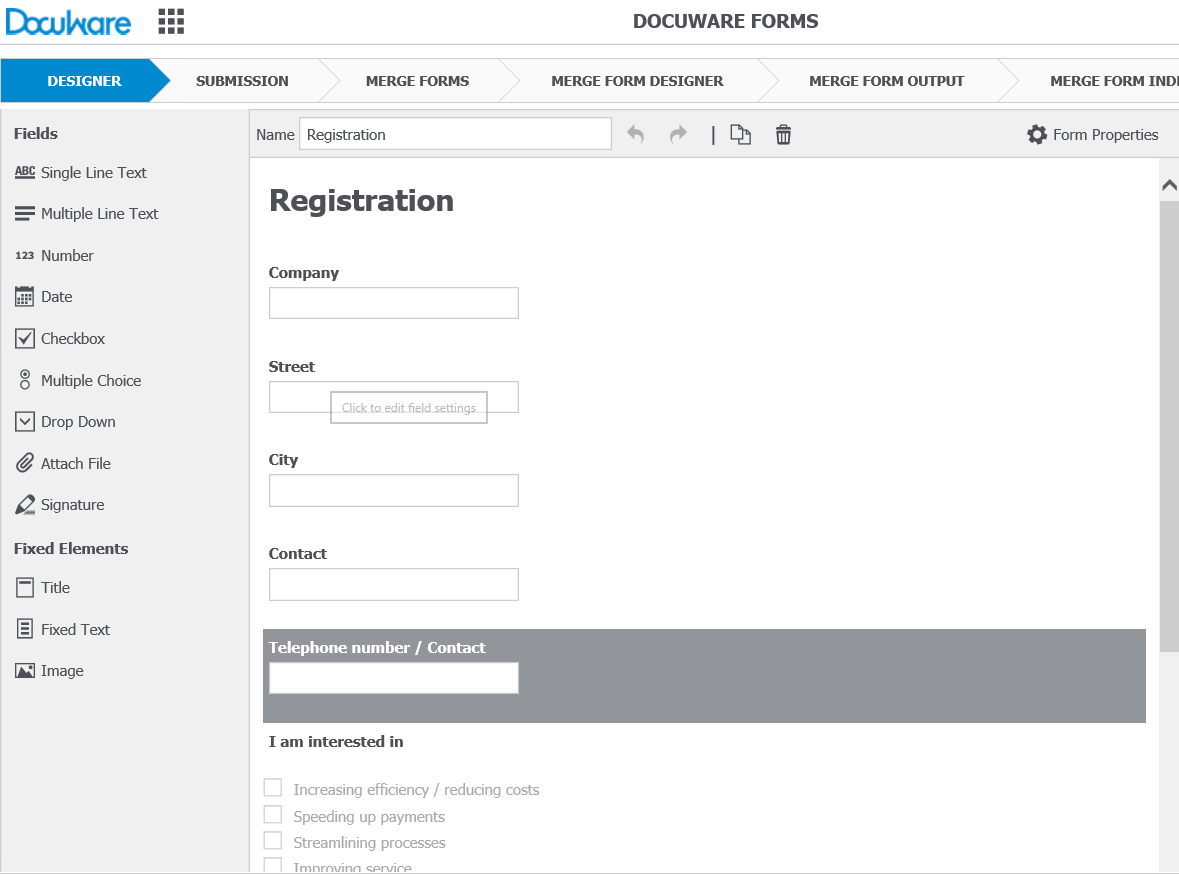The width and height of the screenshot is (1179, 874).
Task: Add a Drop Down field
Action: coord(77,421)
